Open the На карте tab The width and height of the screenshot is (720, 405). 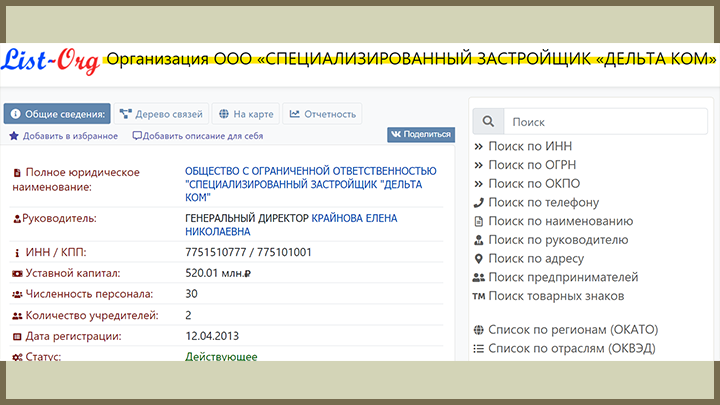[x=246, y=114]
